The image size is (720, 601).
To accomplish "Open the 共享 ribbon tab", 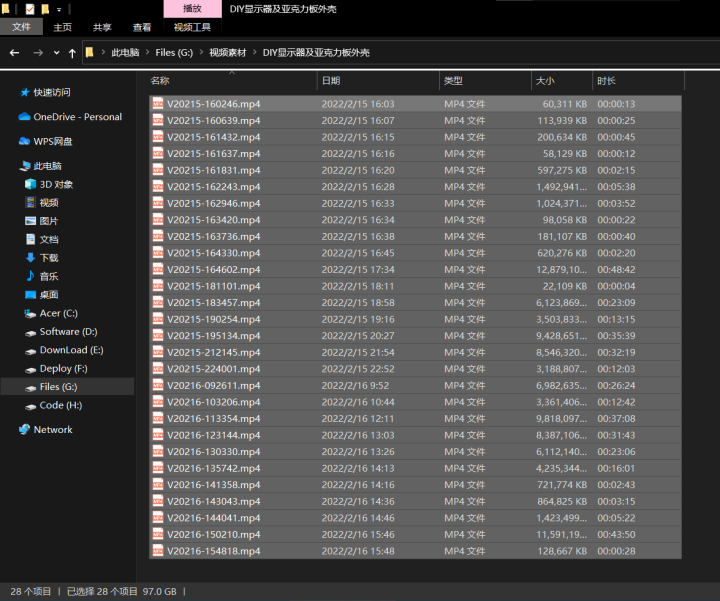I will click(102, 28).
